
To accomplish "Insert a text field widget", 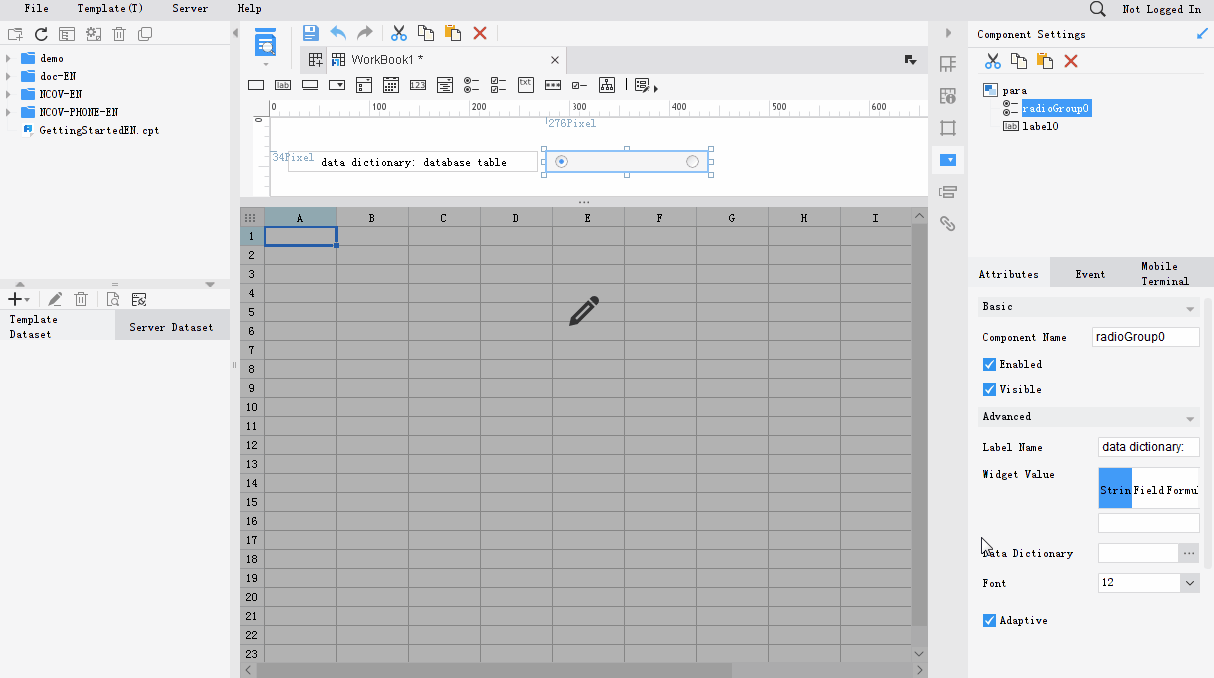I will click(x=256, y=85).
